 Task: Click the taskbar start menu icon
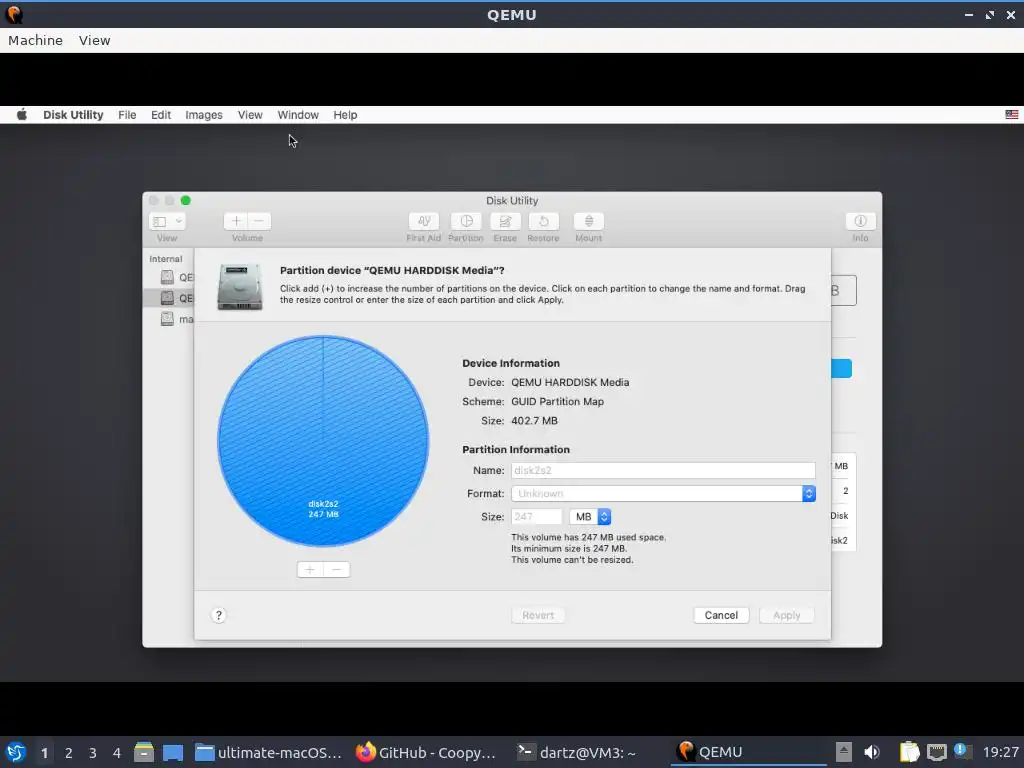[16, 752]
